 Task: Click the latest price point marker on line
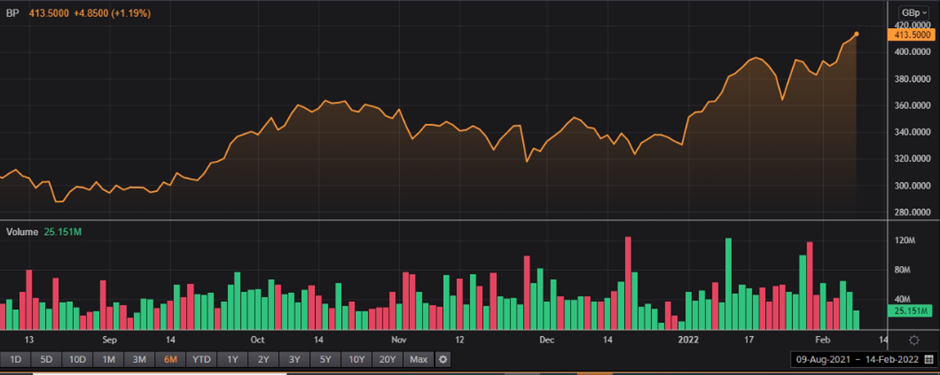click(857, 34)
